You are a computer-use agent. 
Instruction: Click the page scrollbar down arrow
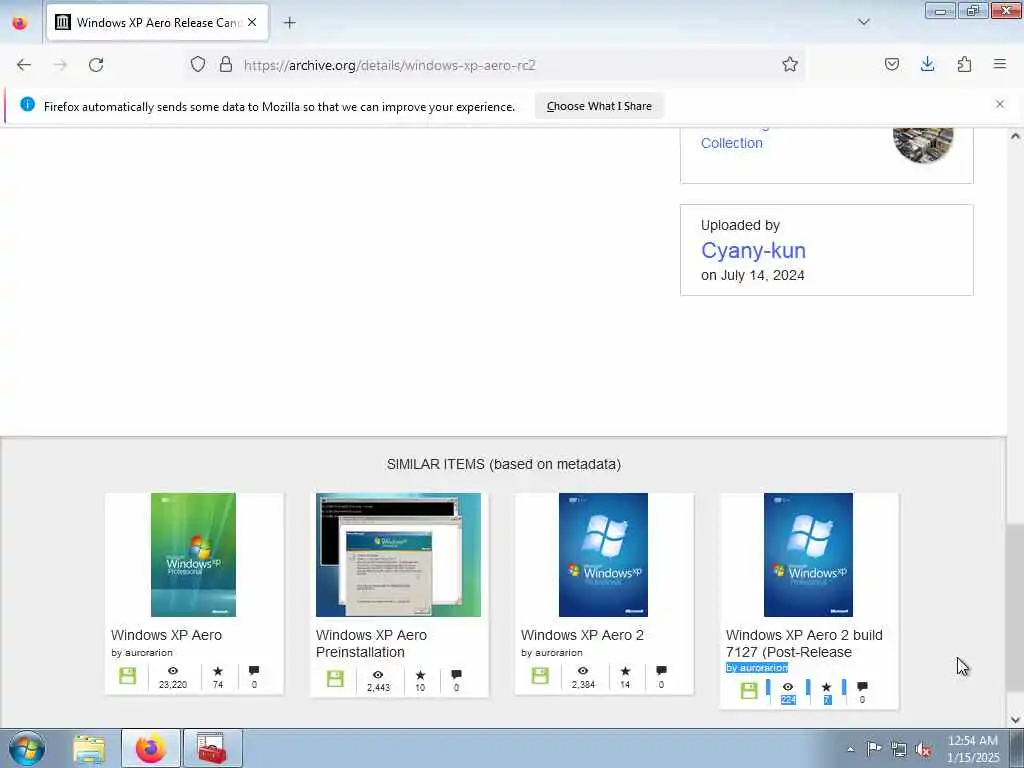tap(1015, 720)
